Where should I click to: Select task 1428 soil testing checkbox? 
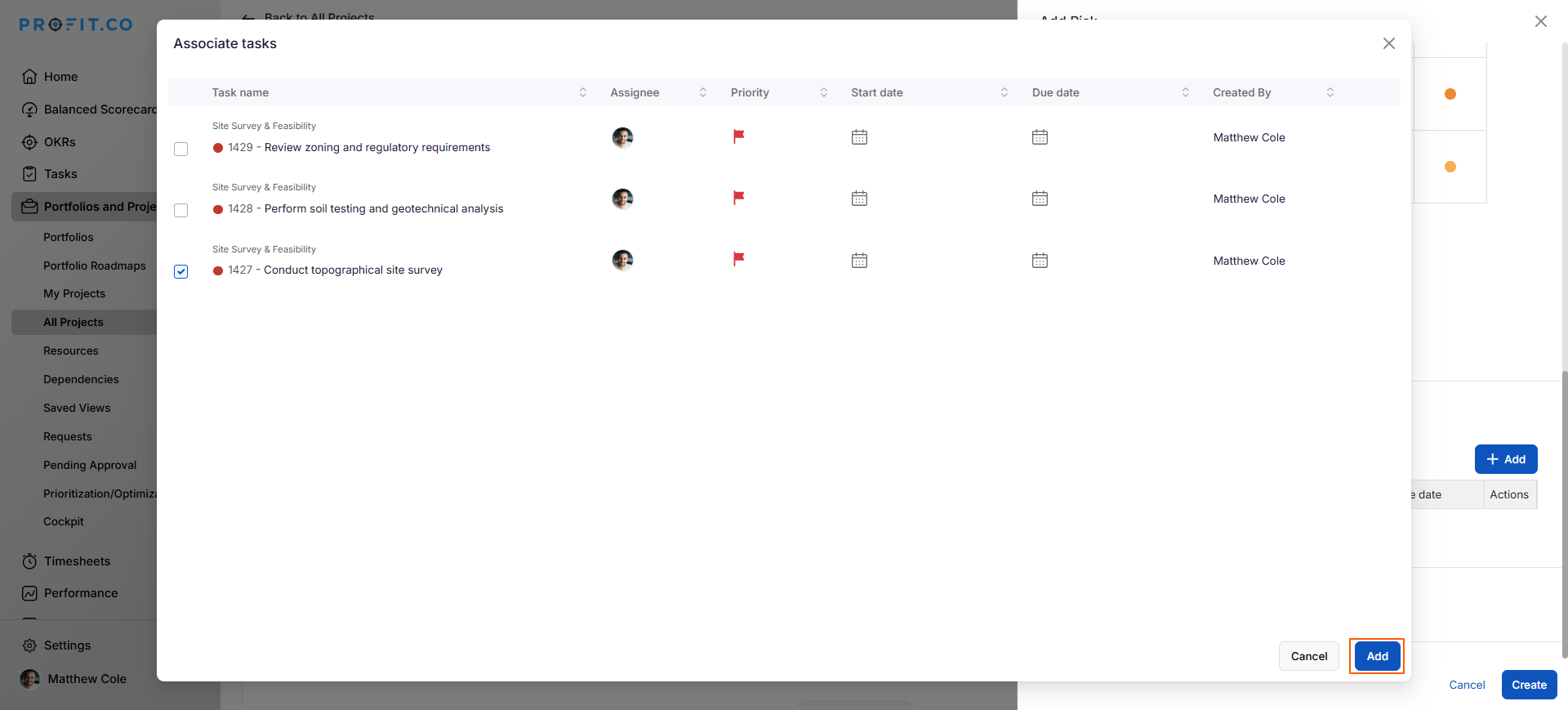click(181, 210)
